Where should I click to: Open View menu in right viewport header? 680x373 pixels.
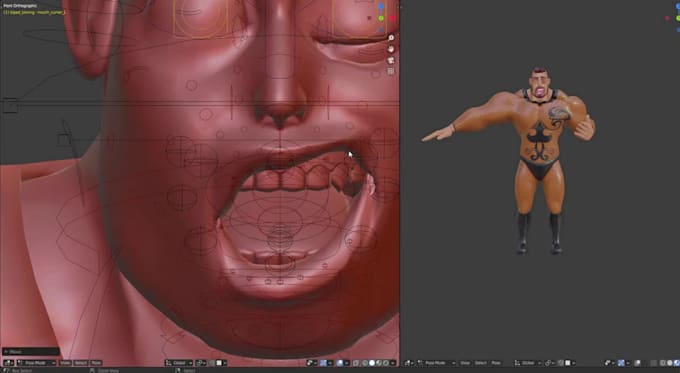[465, 363]
